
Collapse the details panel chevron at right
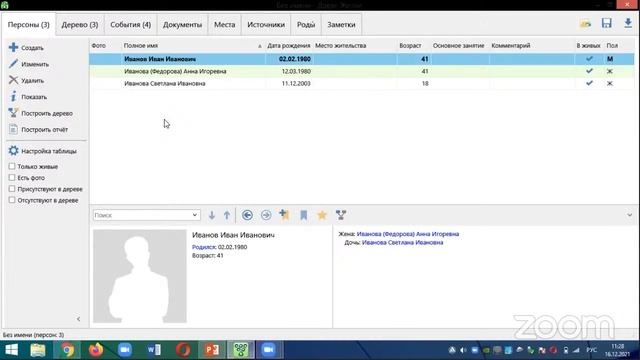click(629, 215)
